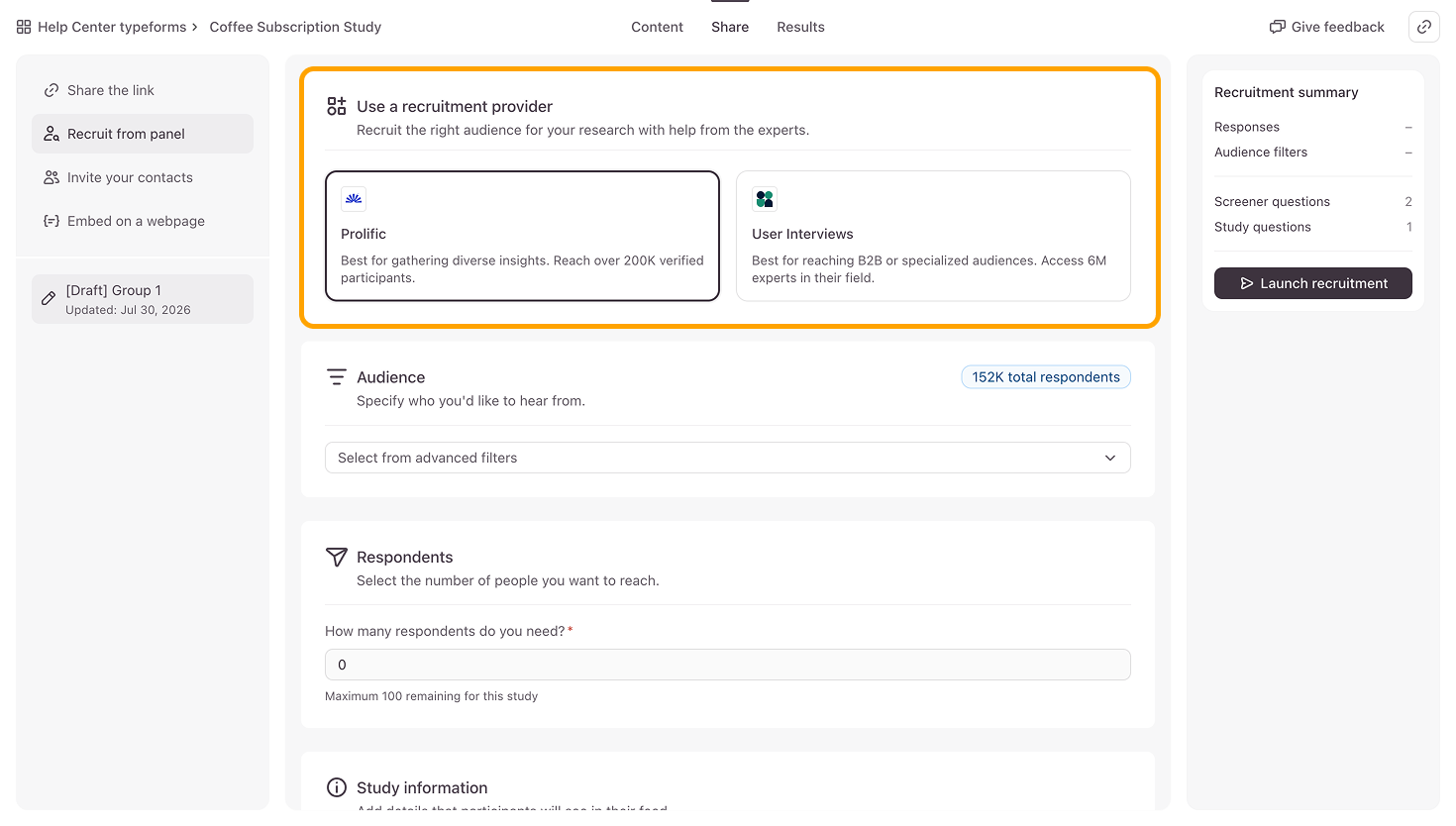Click the 152K total respondents badge

coord(1046,377)
